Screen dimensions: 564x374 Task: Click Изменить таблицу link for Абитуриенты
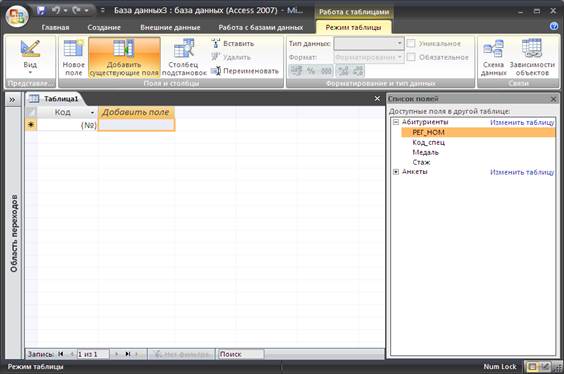click(x=522, y=123)
